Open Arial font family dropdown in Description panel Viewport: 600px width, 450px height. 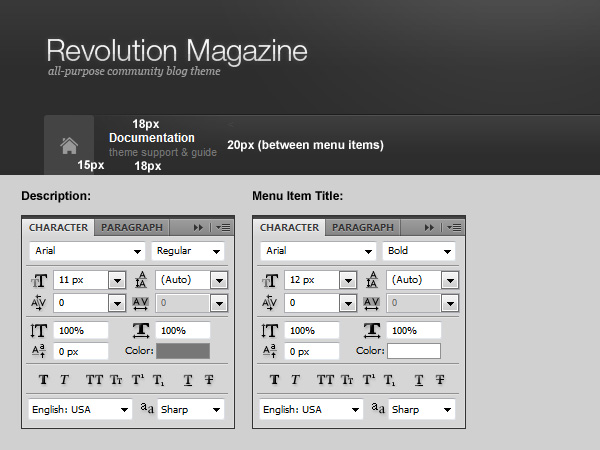87,251
